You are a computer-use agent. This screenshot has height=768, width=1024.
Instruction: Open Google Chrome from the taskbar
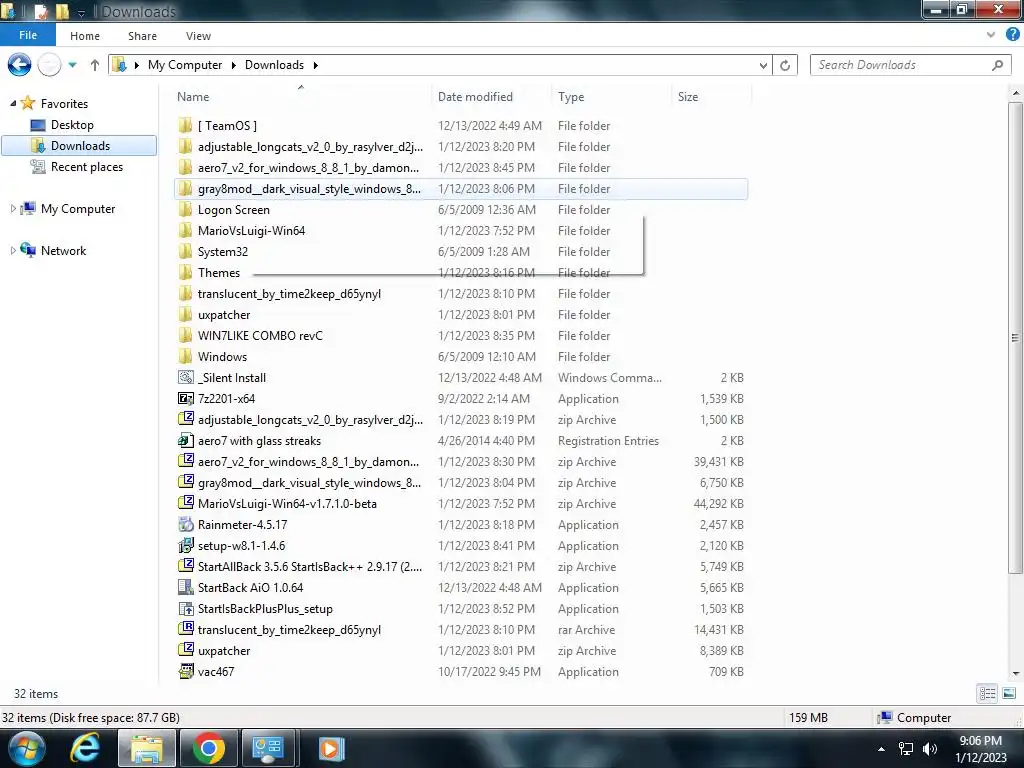(x=209, y=748)
